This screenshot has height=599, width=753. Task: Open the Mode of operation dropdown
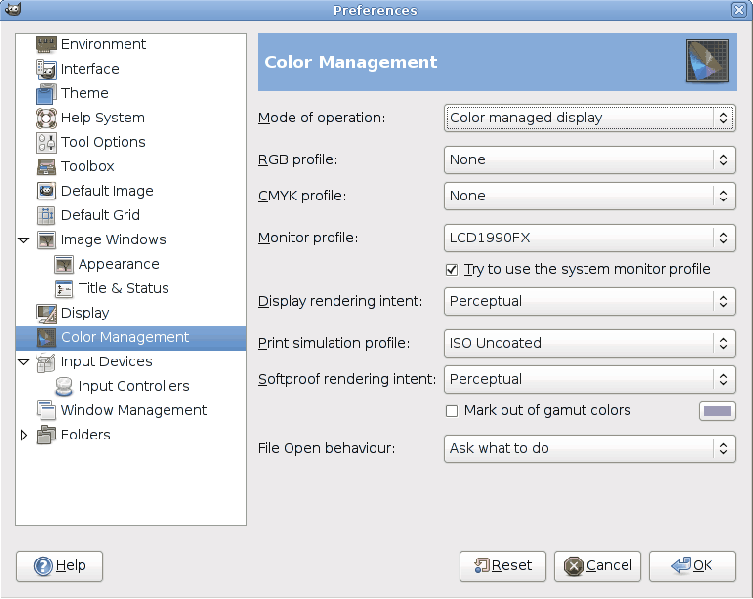coord(589,118)
